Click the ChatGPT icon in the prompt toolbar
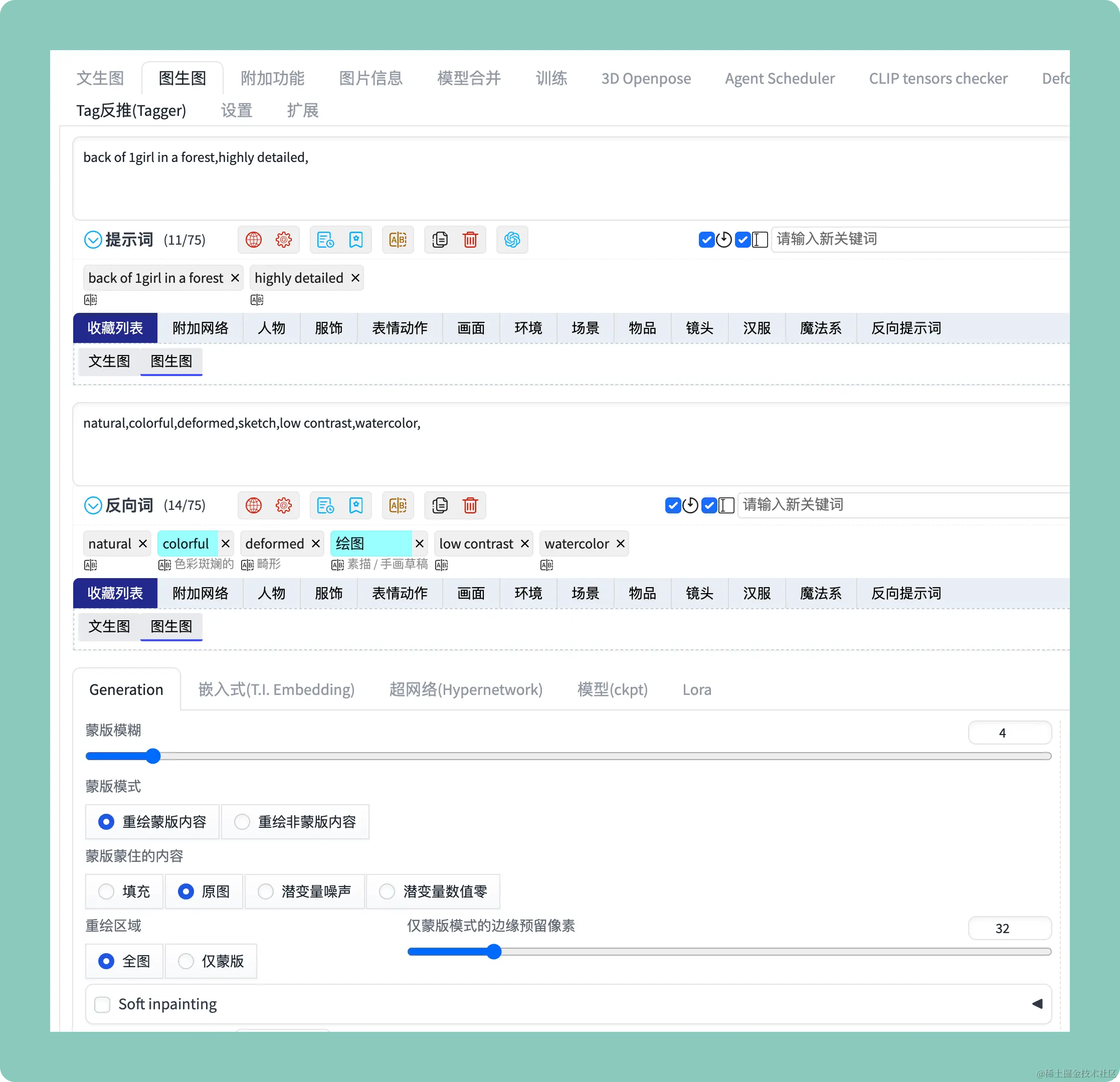1120x1082 pixels. pyautogui.click(x=512, y=240)
